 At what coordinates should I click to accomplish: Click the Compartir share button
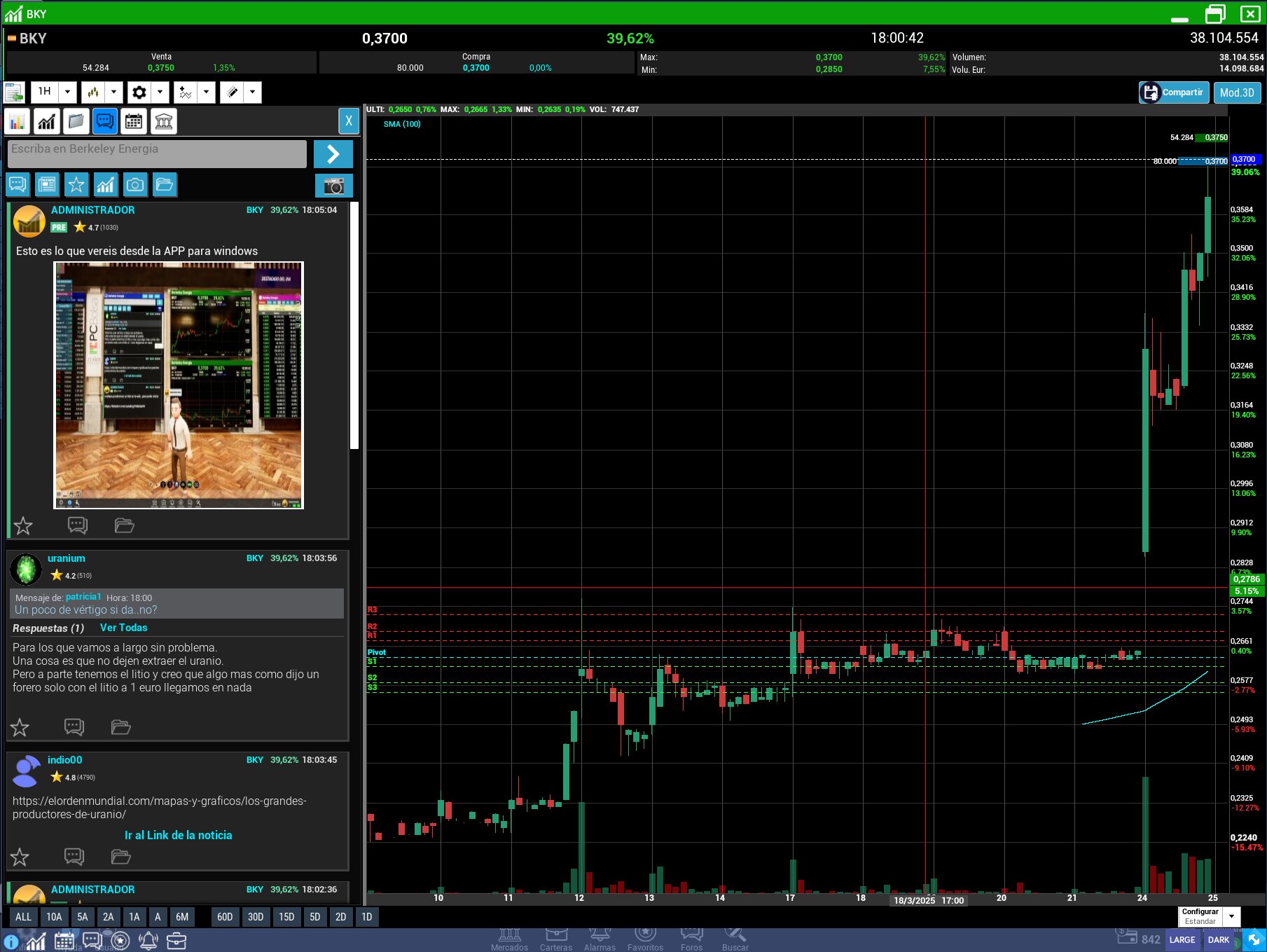click(x=1174, y=92)
